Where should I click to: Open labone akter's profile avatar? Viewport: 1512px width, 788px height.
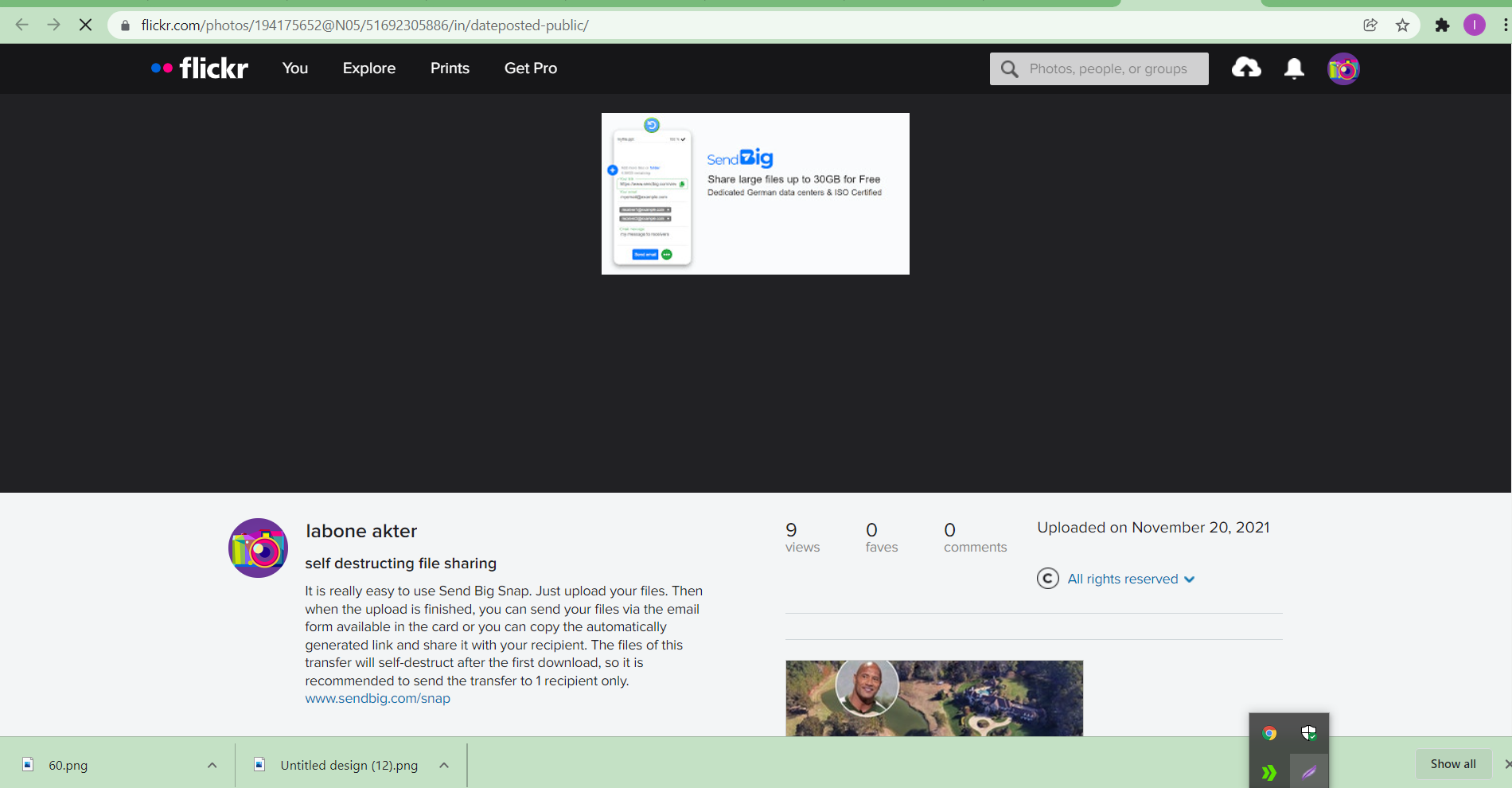(258, 548)
